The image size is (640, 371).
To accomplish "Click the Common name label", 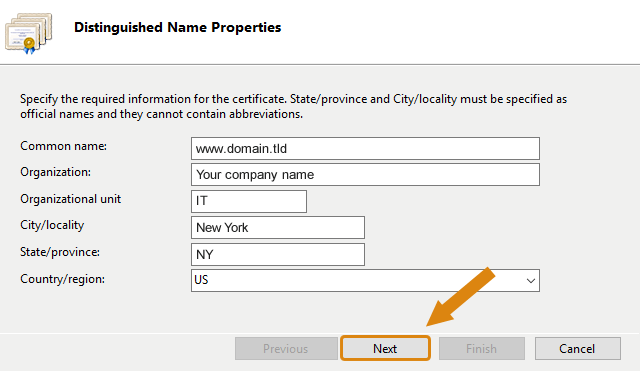I will [63, 146].
